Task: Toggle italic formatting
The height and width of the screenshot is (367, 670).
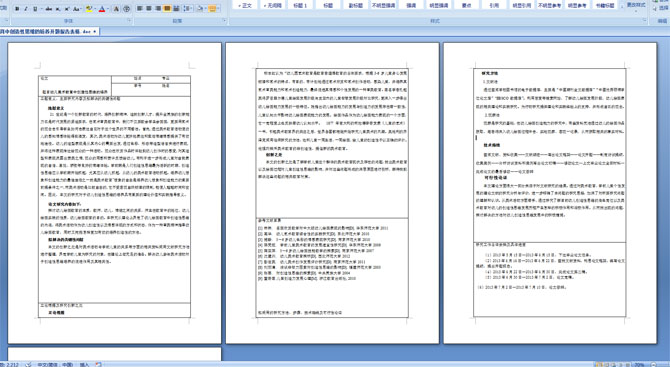Action: tap(26, 9)
